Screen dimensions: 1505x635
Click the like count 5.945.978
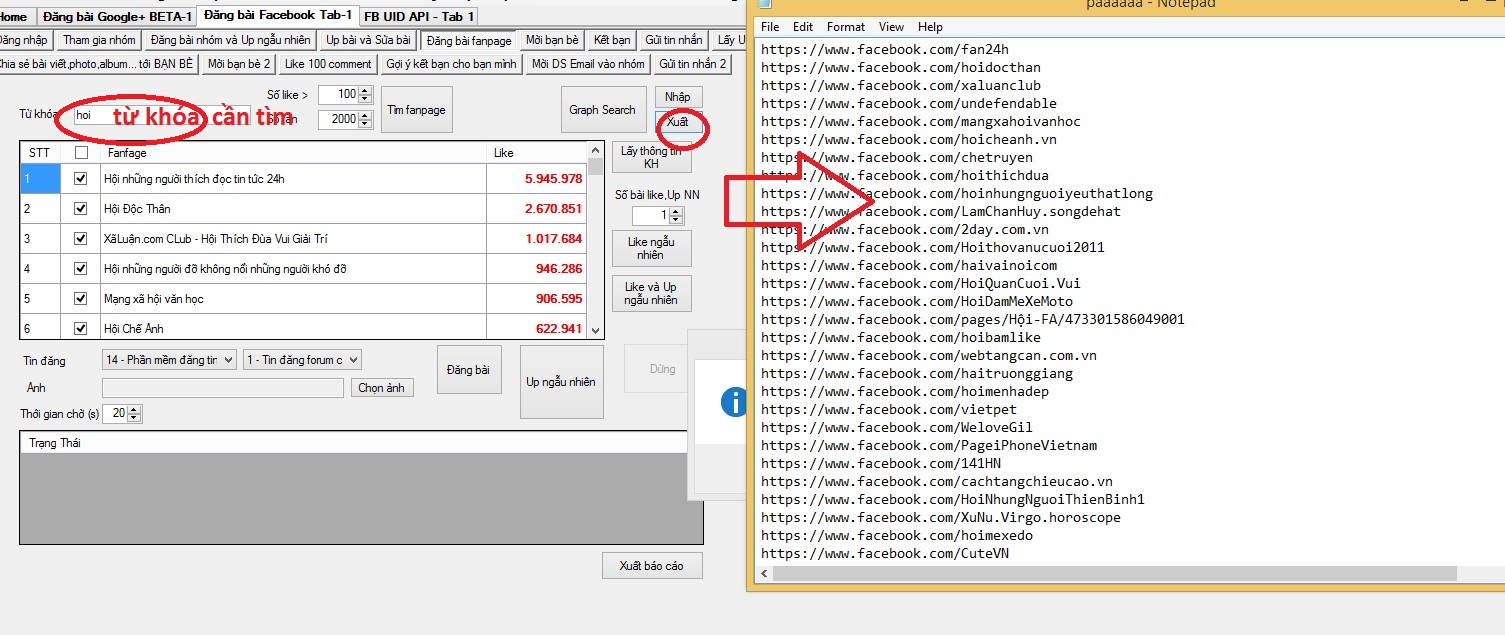[x=553, y=179]
